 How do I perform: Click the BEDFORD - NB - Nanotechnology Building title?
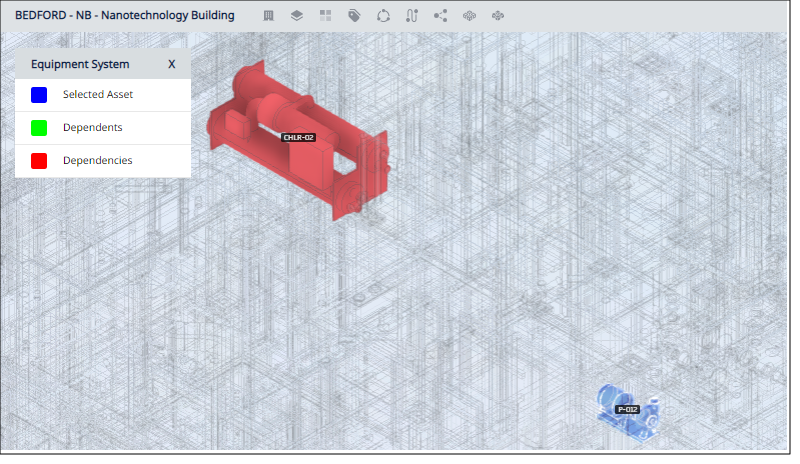coord(125,15)
